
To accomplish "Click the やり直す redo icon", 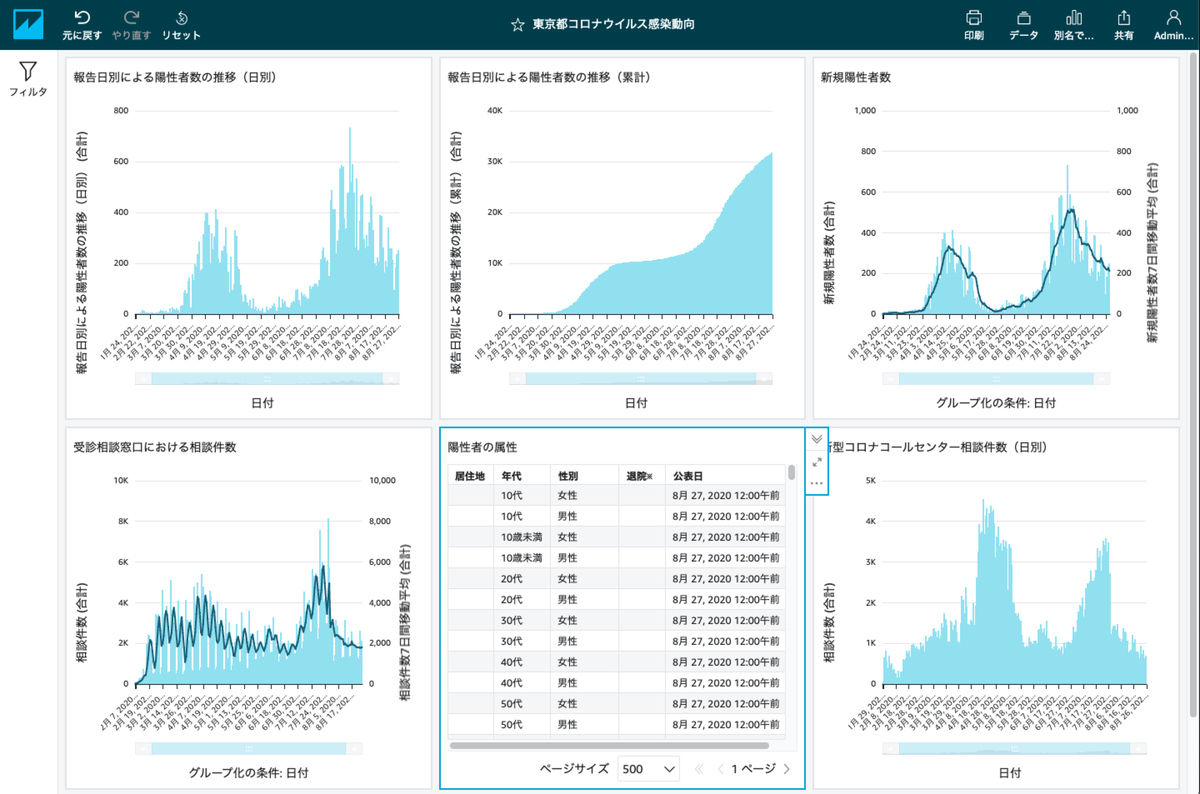I will coord(131,17).
